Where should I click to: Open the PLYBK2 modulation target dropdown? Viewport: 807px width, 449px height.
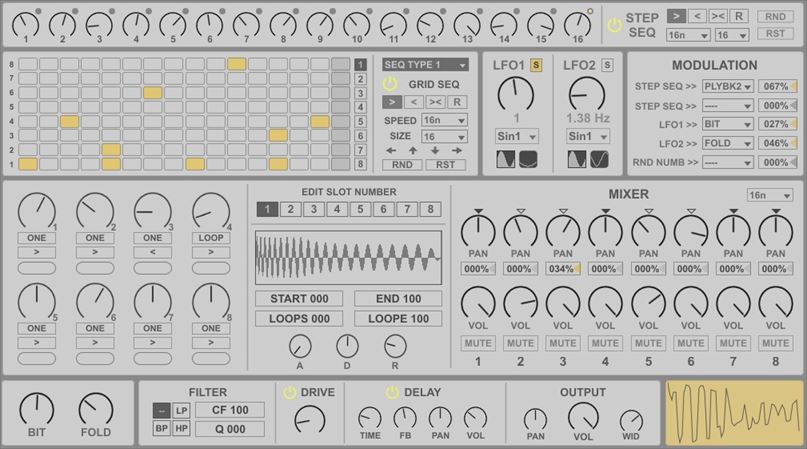[727, 86]
